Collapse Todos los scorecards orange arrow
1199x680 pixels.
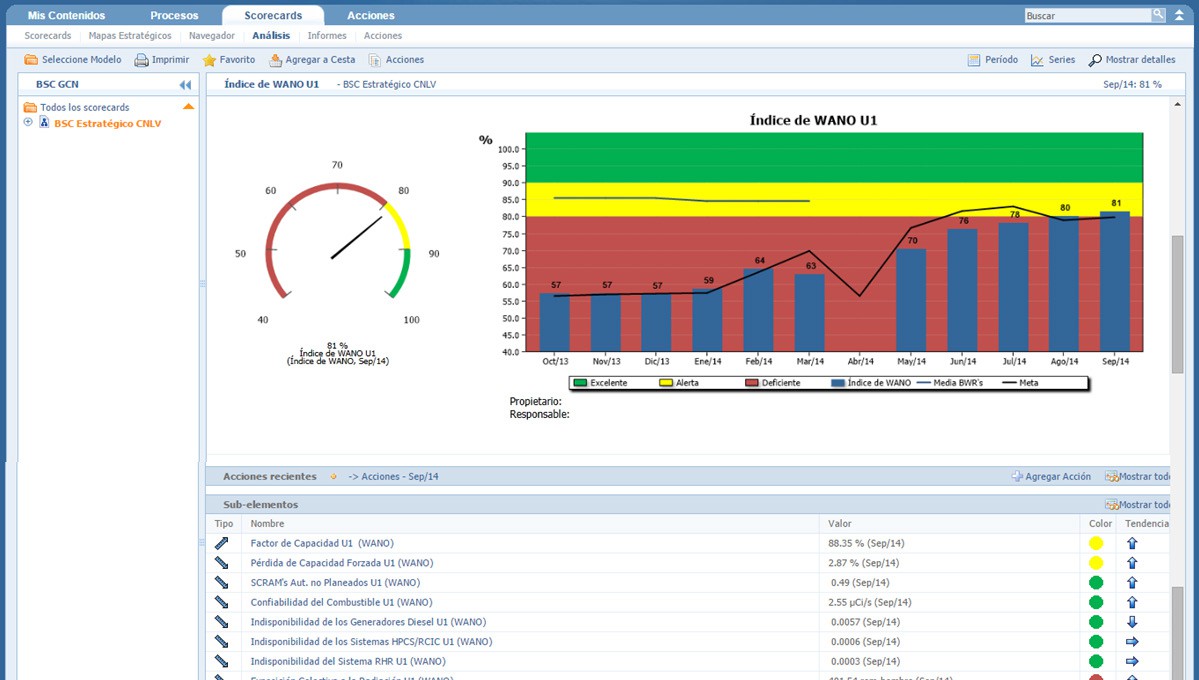(x=188, y=106)
